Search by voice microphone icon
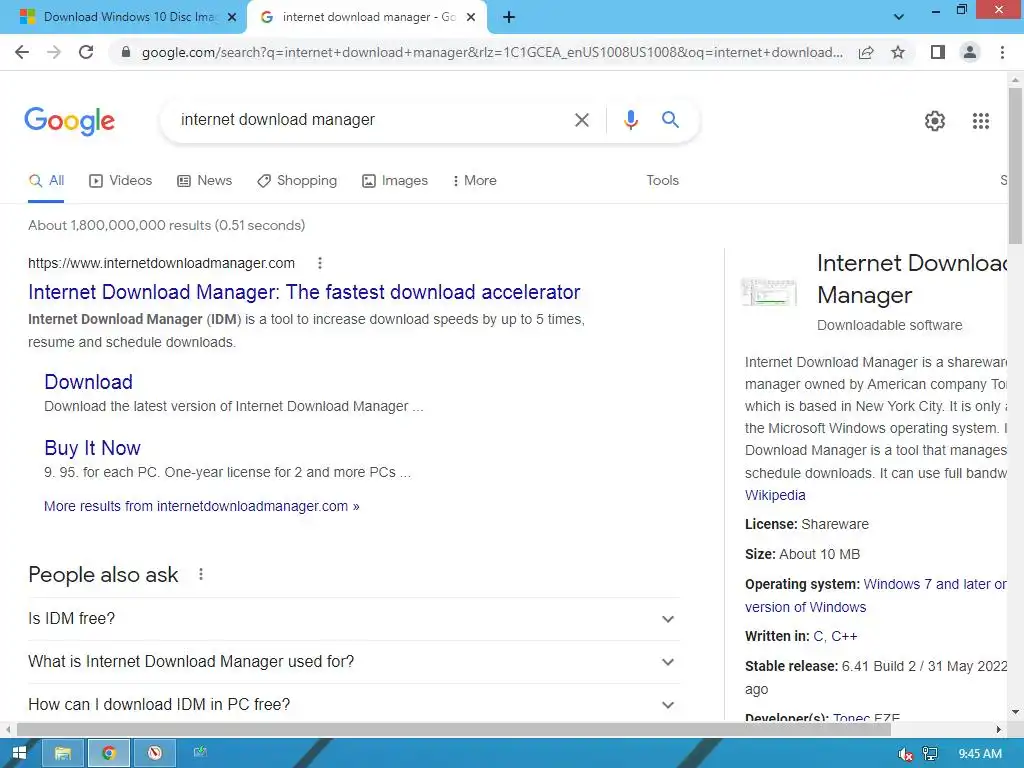This screenshot has width=1024, height=768. point(630,120)
